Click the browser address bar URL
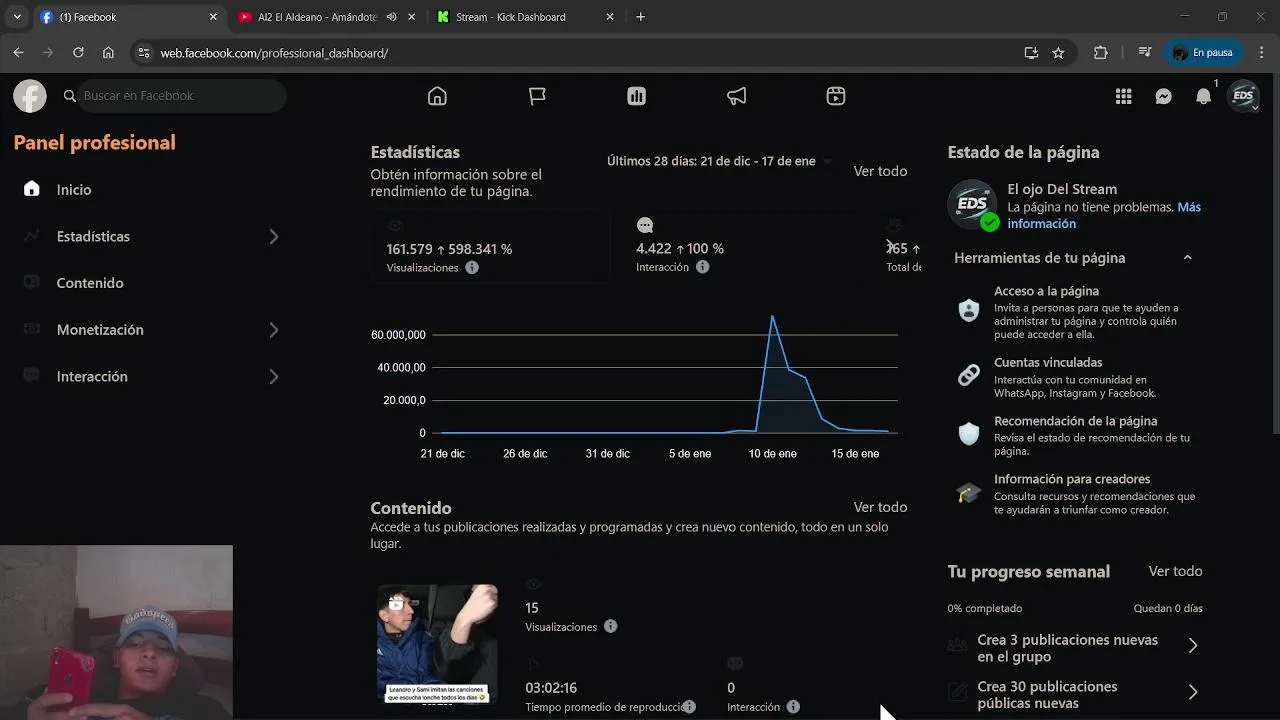Viewport: 1280px width, 720px height. 274,53
